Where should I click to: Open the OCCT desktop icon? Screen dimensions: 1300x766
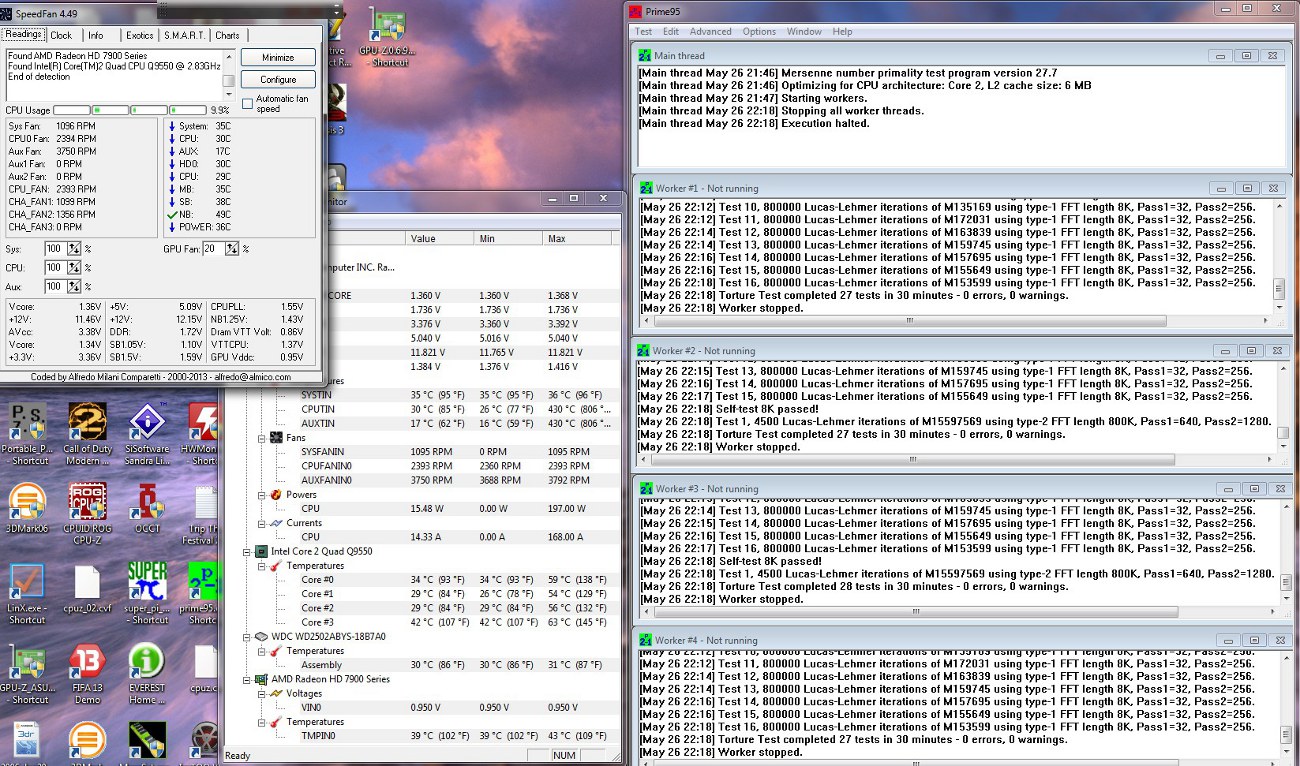pos(149,501)
